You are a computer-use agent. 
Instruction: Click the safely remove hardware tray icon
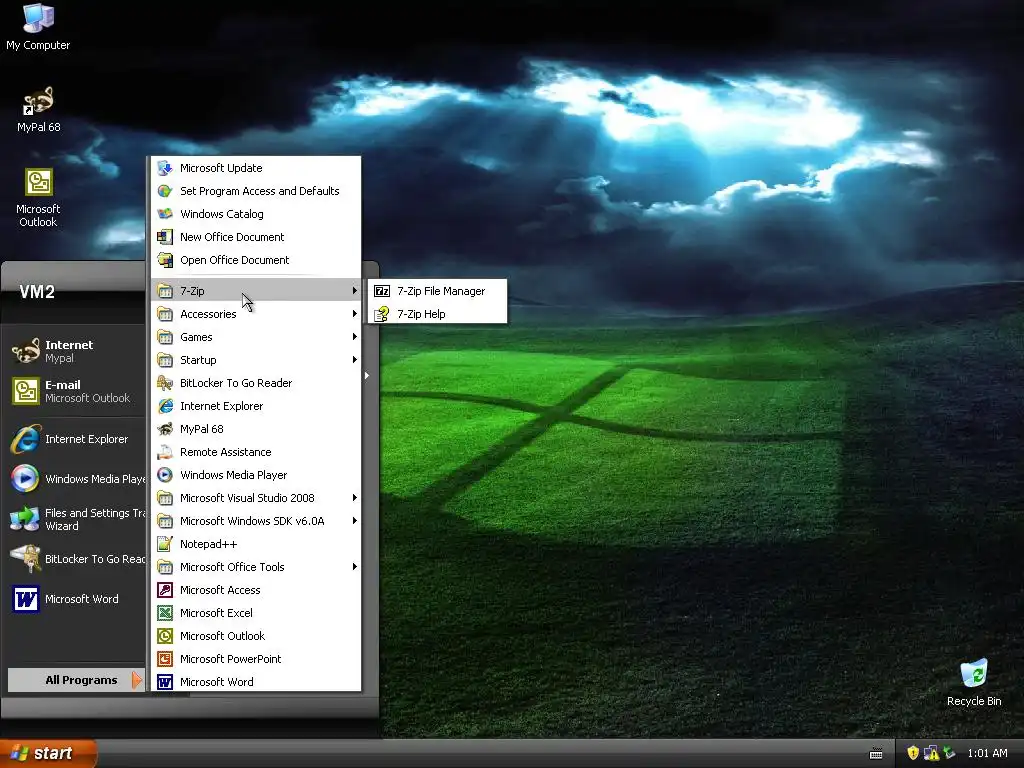(x=949, y=753)
